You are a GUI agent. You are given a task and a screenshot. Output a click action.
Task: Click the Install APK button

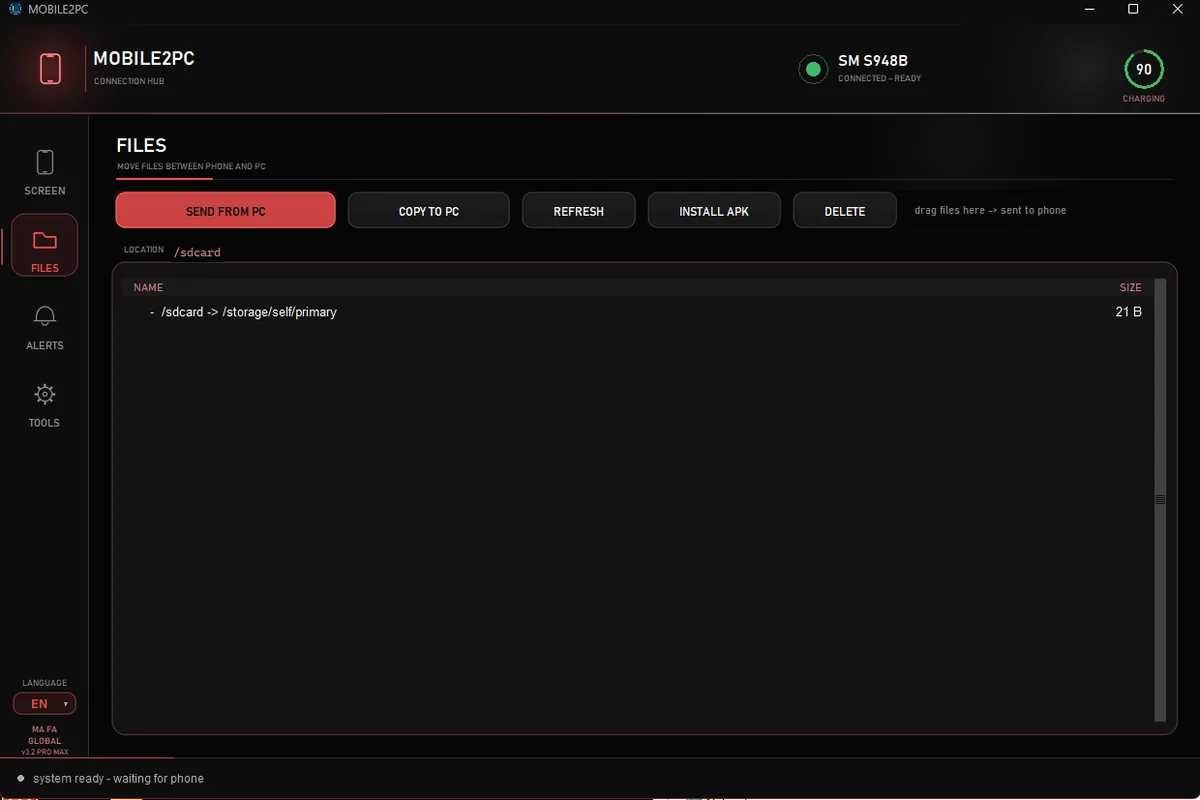pyautogui.click(x=714, y=211)
